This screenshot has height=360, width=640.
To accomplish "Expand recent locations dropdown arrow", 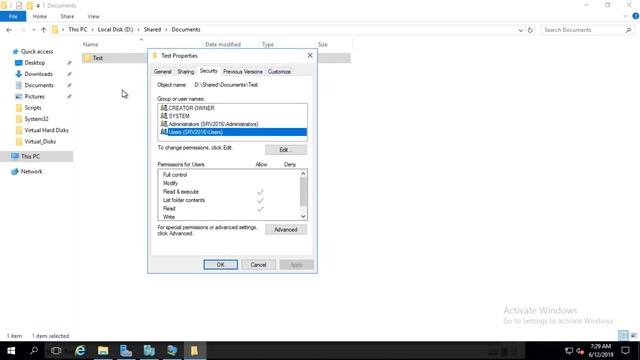I will [x=33, y=30].
